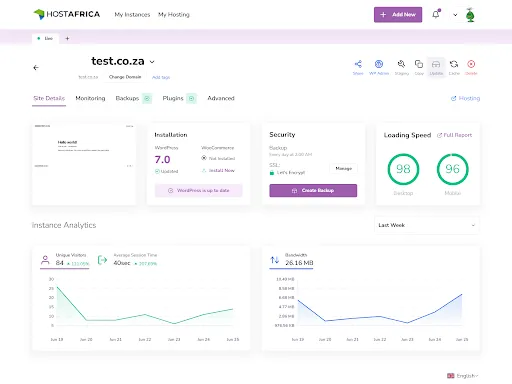The width and height of the screenshot is (512, 384).
Task: Click Install Now for WooCommerce
Action: [218, 170]
